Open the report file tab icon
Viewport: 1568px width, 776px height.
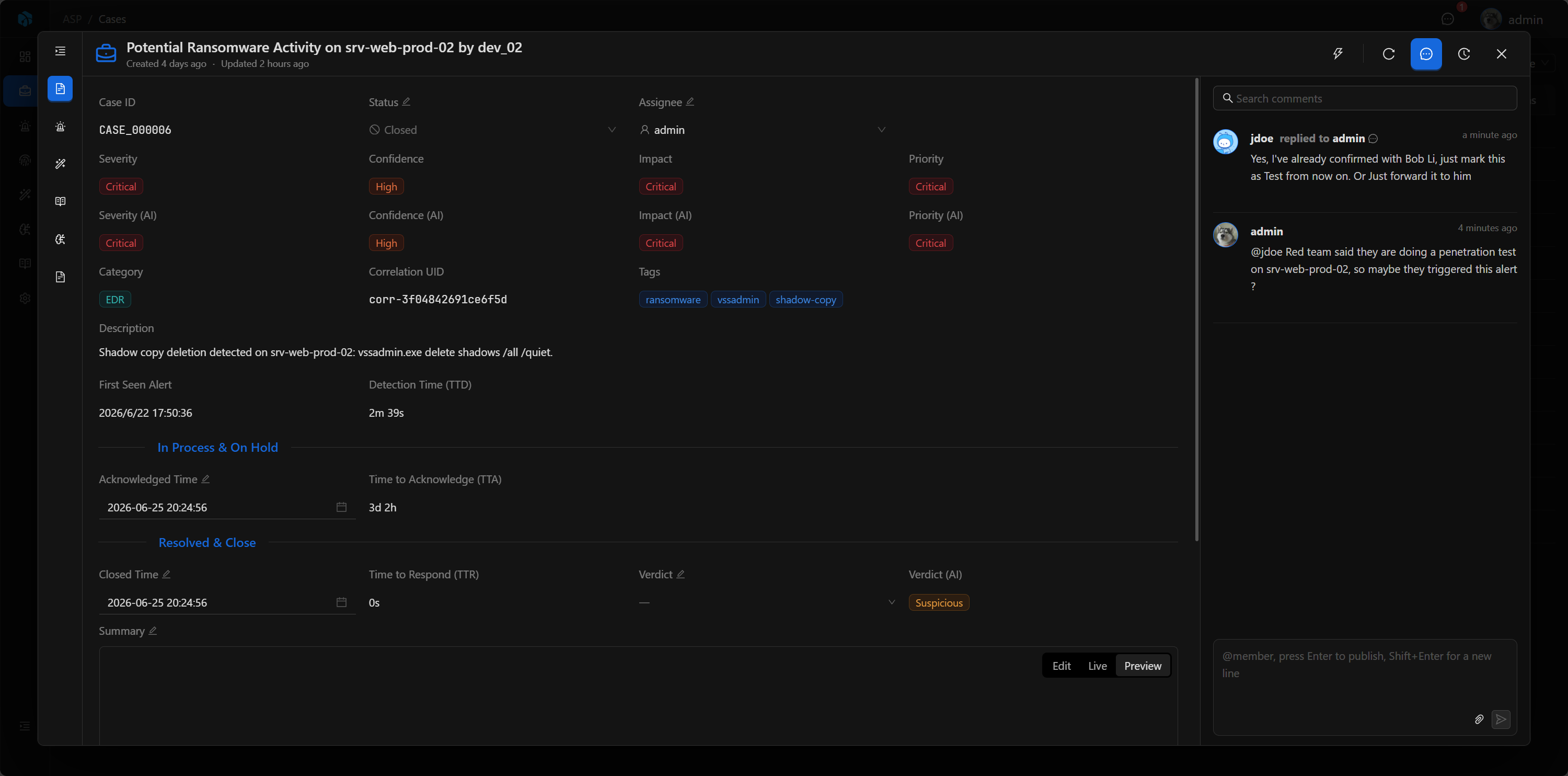click(60, 277)
